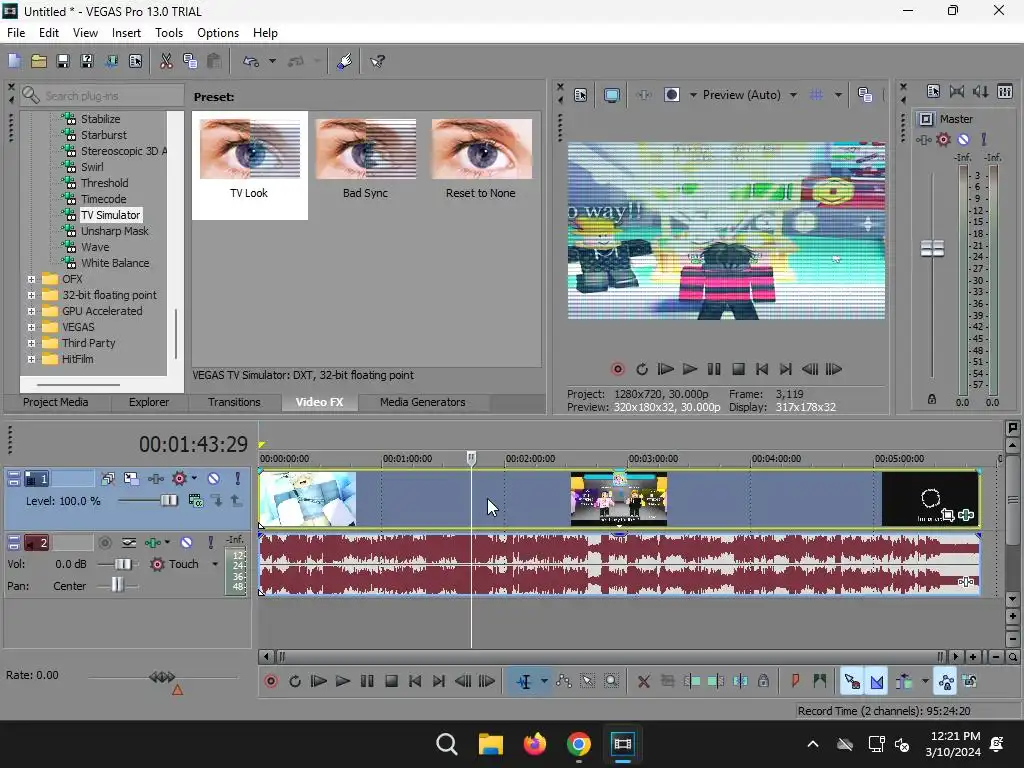Open the Touch automation mode dropdown
The image size is (1024, 768).
[215, 564]
